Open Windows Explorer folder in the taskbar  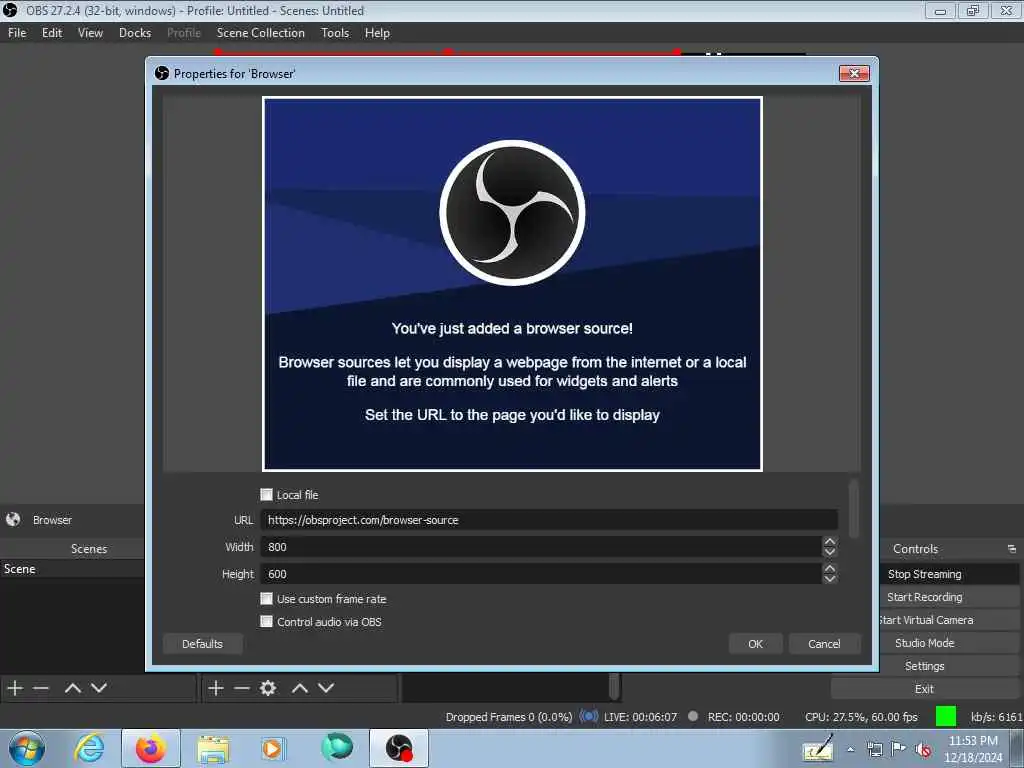tap(213, 749)
